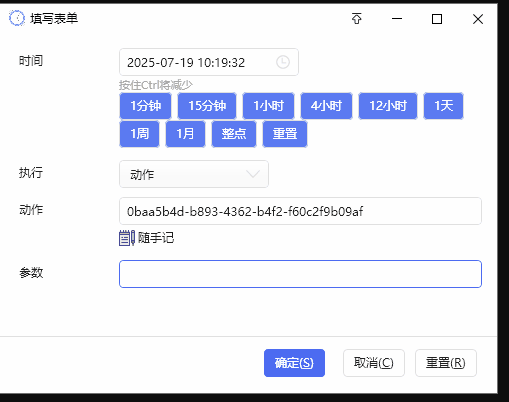
Task: Click the 动作 ID text field
Action: click(300, 211)
